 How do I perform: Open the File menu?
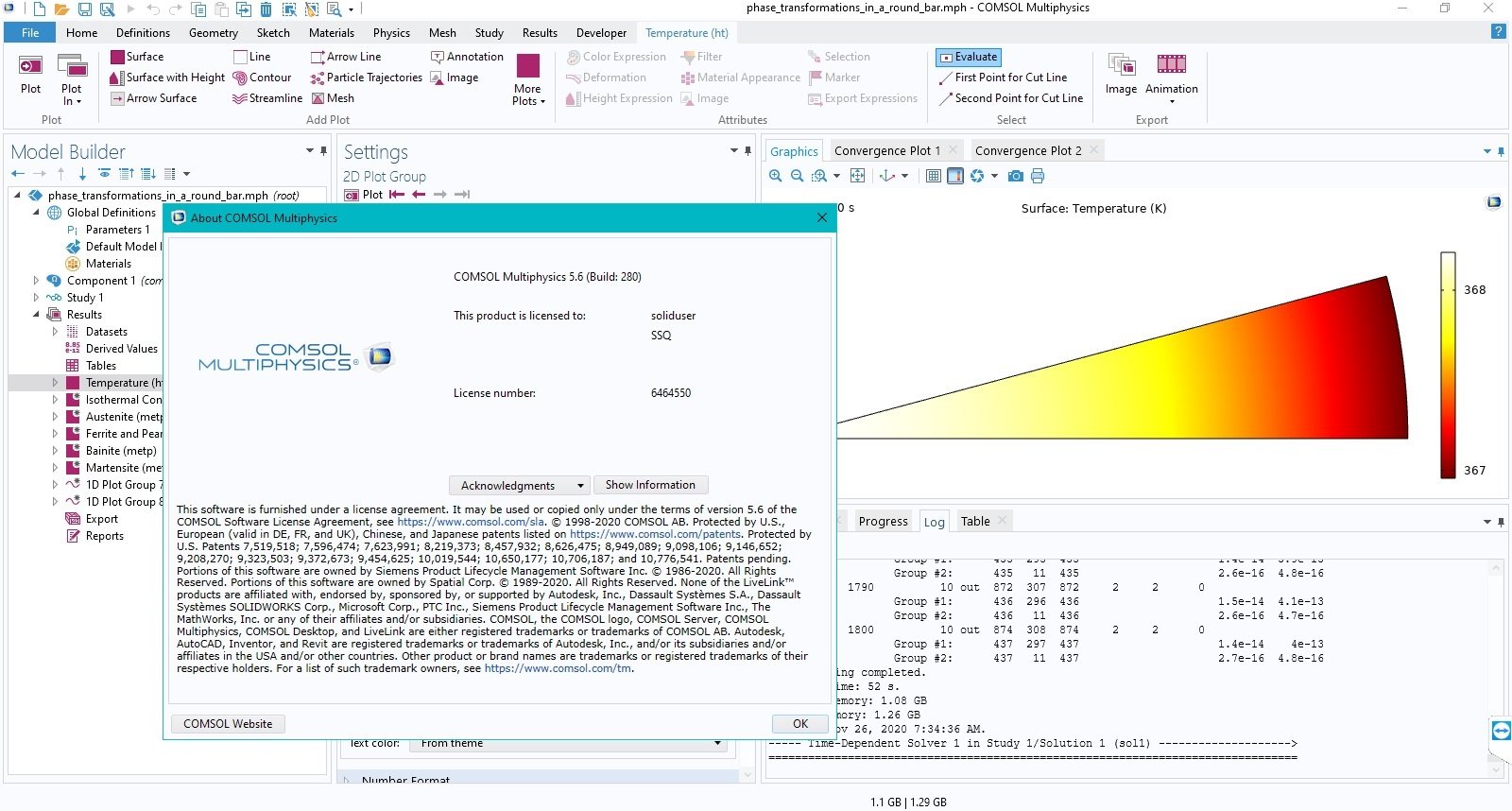(30, 32)
